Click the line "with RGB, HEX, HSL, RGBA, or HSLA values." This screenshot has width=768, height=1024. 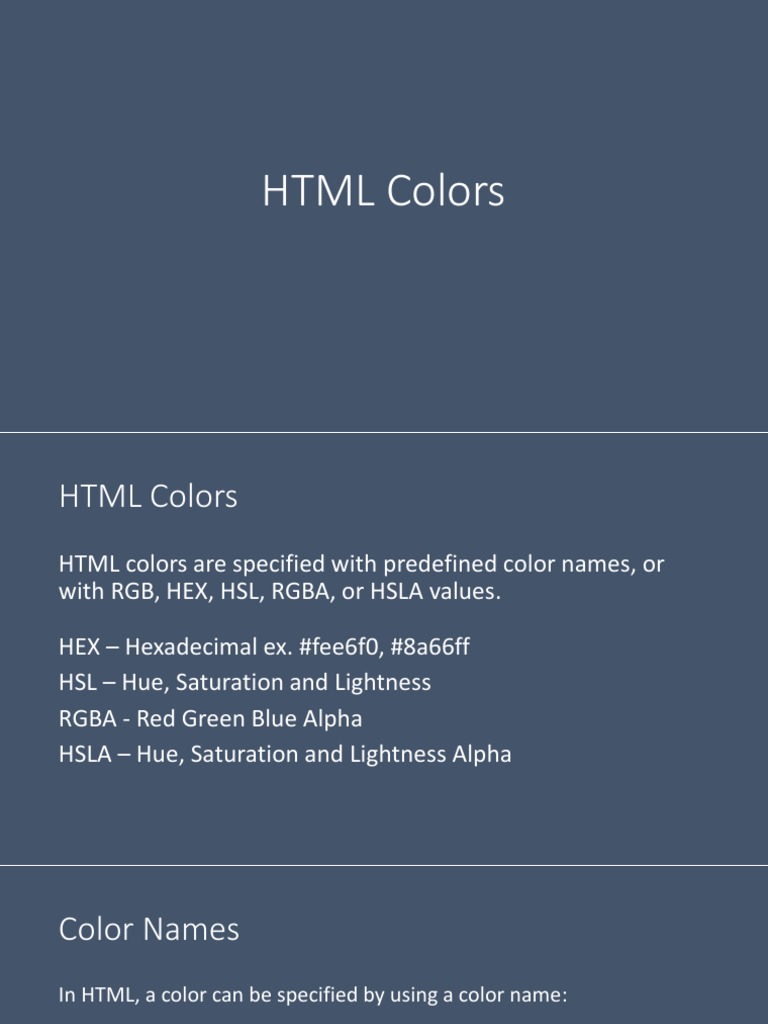point(279,592)
